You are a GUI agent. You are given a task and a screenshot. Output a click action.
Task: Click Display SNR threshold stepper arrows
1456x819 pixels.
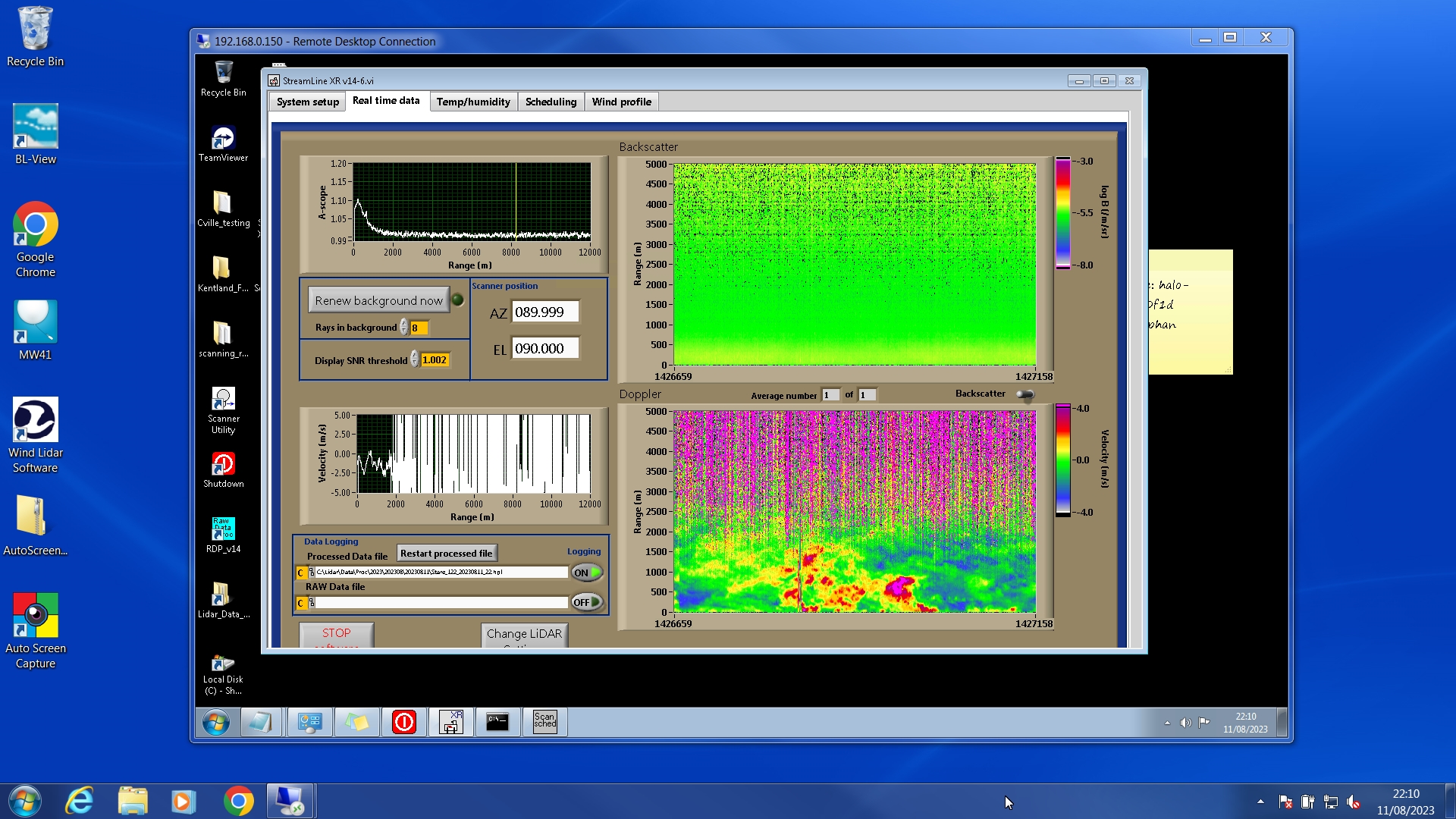(415, 359)
